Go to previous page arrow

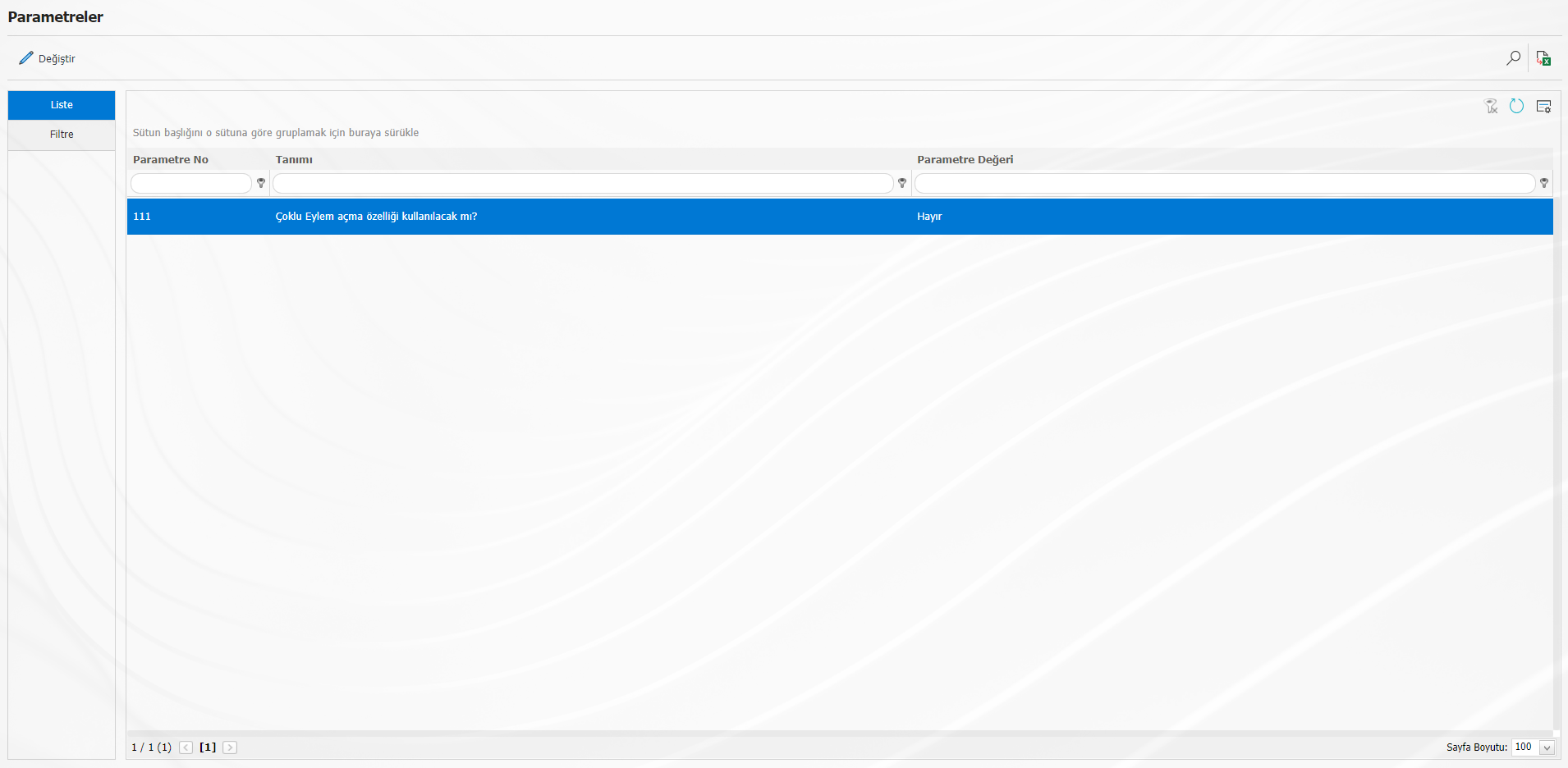pos(186,747)
